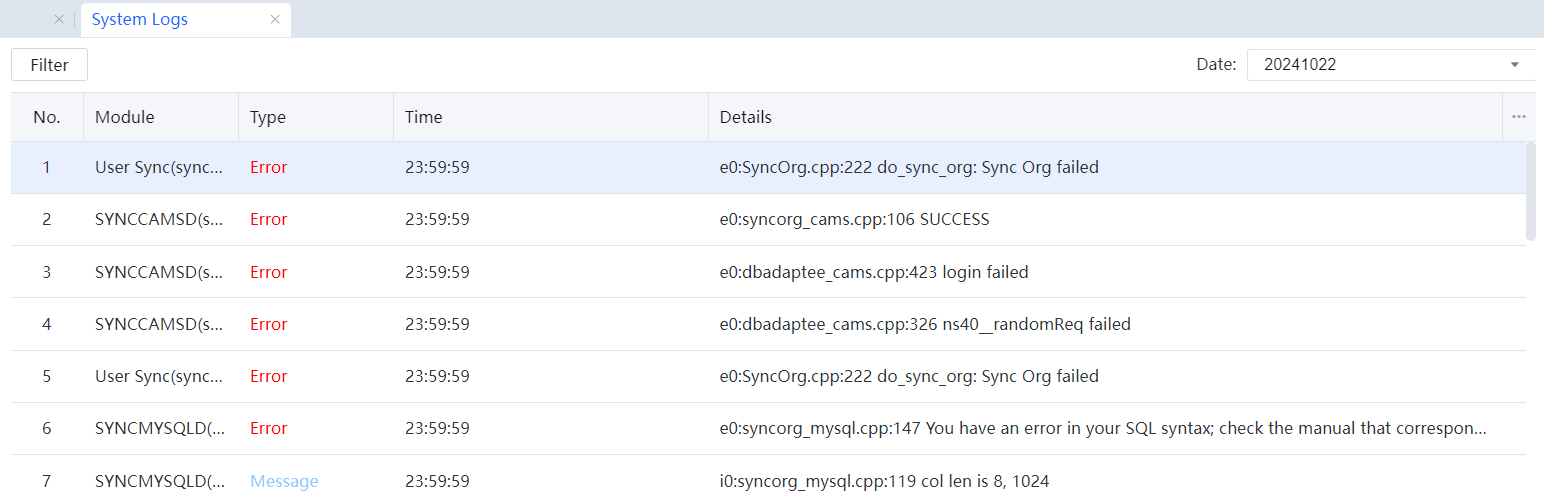The image size is (1544, 492).
Task: Click the Type column header
Action: 268,117
